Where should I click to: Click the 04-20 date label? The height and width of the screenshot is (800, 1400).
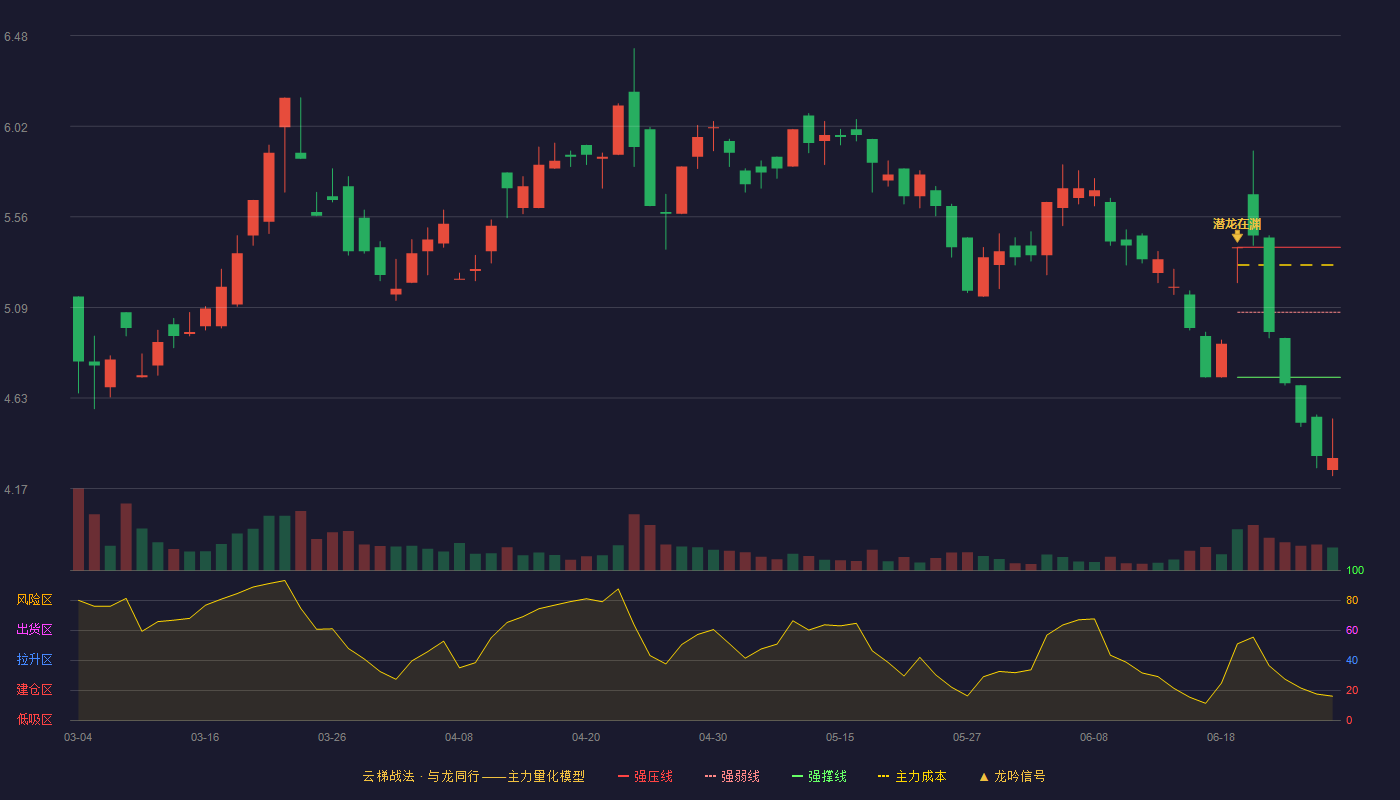tap(586, 737)
